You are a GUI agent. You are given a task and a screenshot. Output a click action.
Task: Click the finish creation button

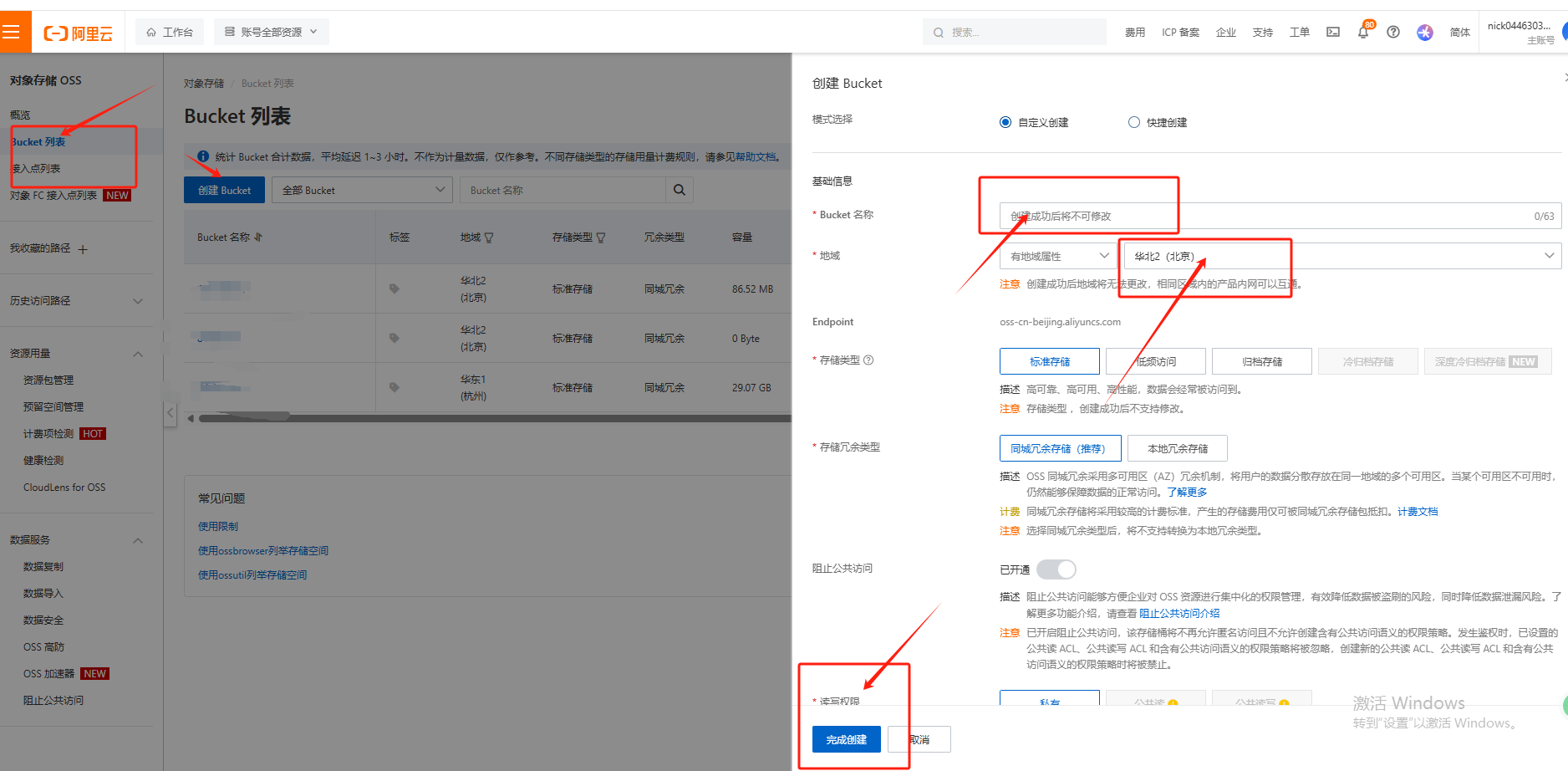point(846,739)
